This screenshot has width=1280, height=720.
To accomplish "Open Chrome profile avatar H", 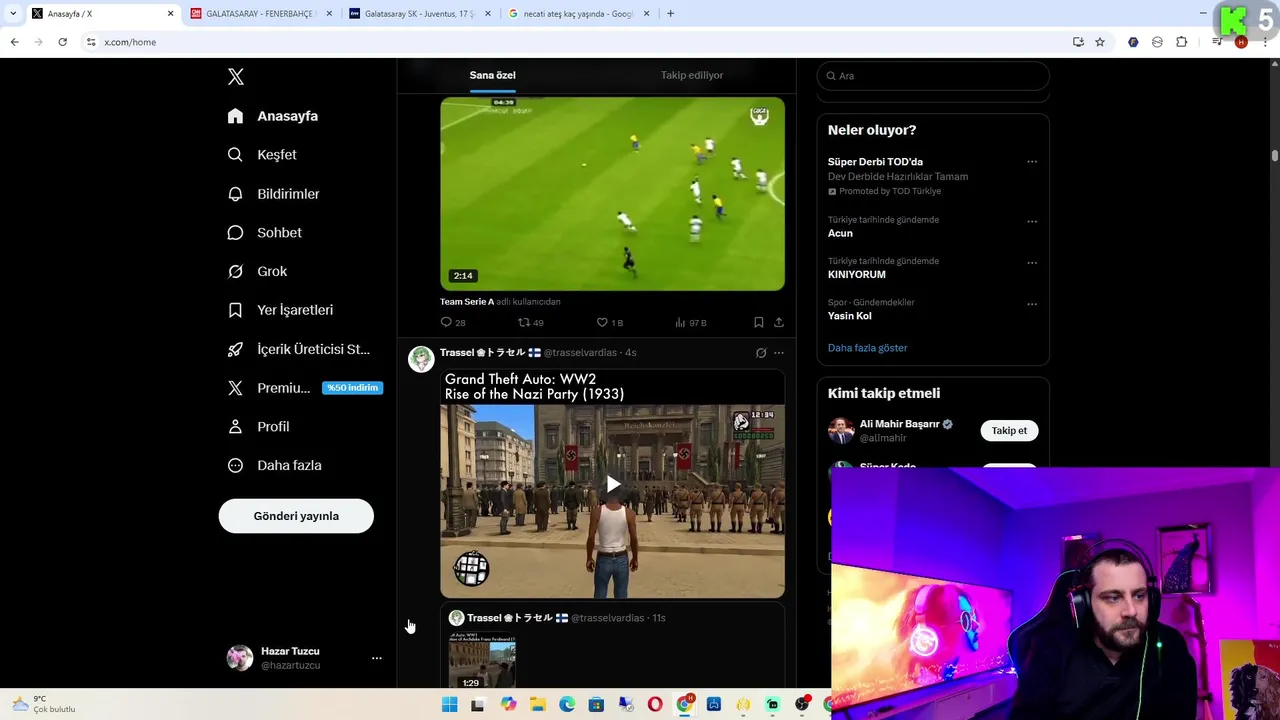I will (x=1241, y=42).
